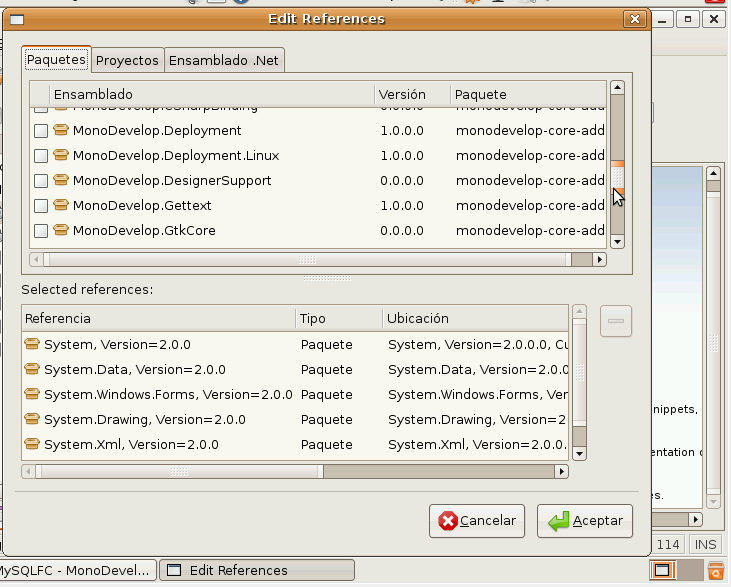The width and height of the screenshot is (731, 587).
Task: Click left arrow of assemblies horizontal scrollbar
Action: pyautogui.click(x=36, y=260)
